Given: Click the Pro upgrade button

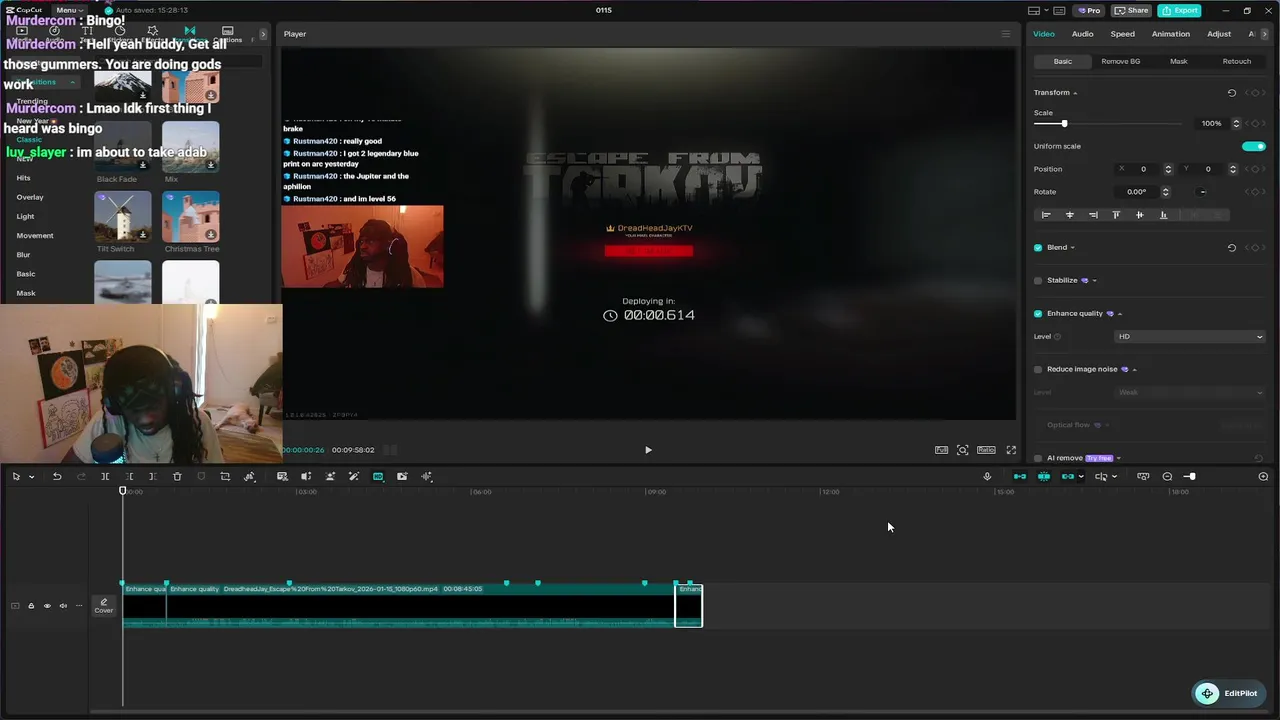Looking at the screenshot, I should pyautogui.click(x=1089, y=10).
